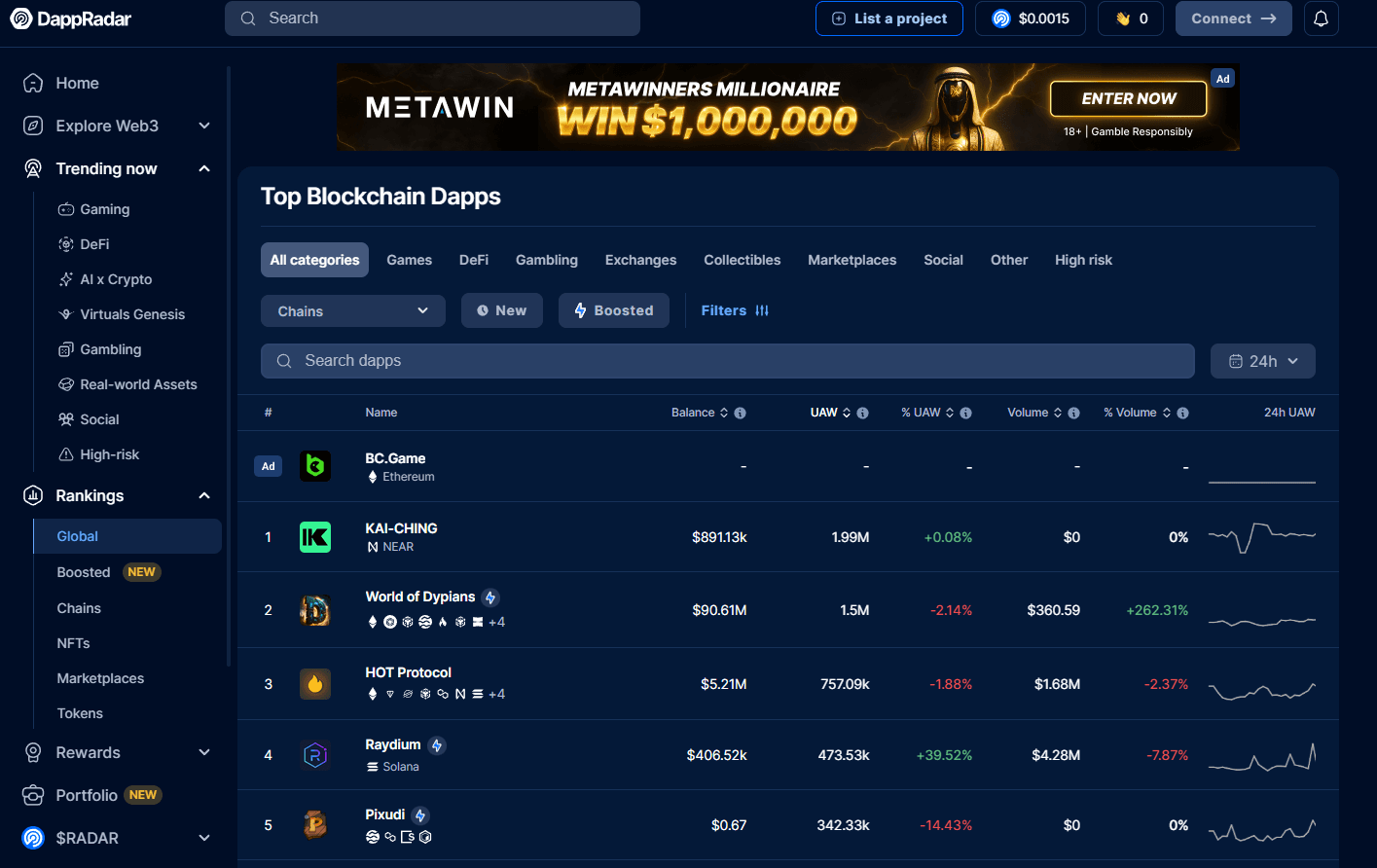
Task: Open the Chains dropdown
Action: (x=352, y=311)
